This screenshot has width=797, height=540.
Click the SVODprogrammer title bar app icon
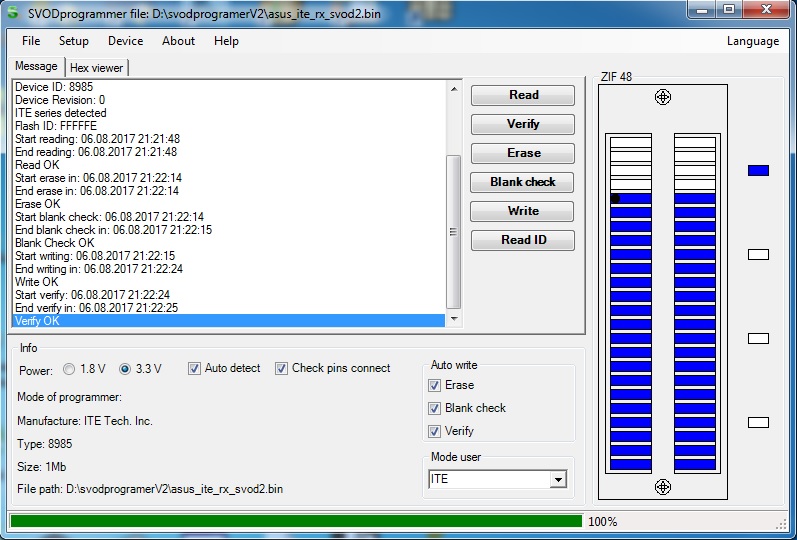tap(12, 11)
